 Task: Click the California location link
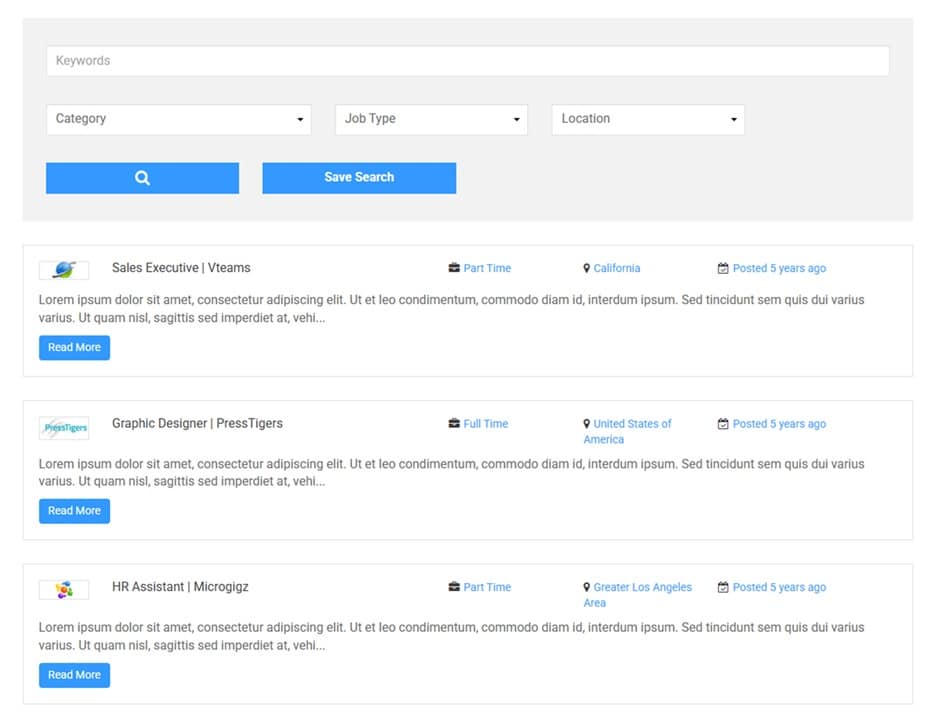(617, 268)
